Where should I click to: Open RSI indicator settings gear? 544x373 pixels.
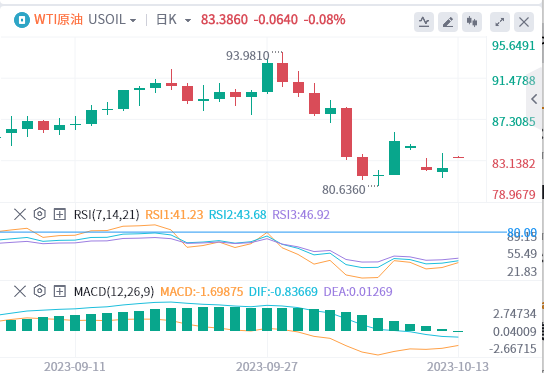(40, 214)
